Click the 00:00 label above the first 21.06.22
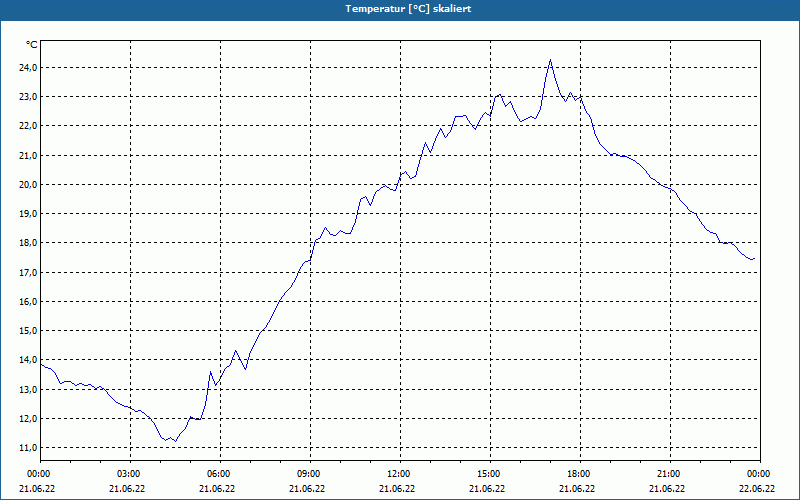The height and width of the screenshot is (500, 800). [x=37, y=474]
